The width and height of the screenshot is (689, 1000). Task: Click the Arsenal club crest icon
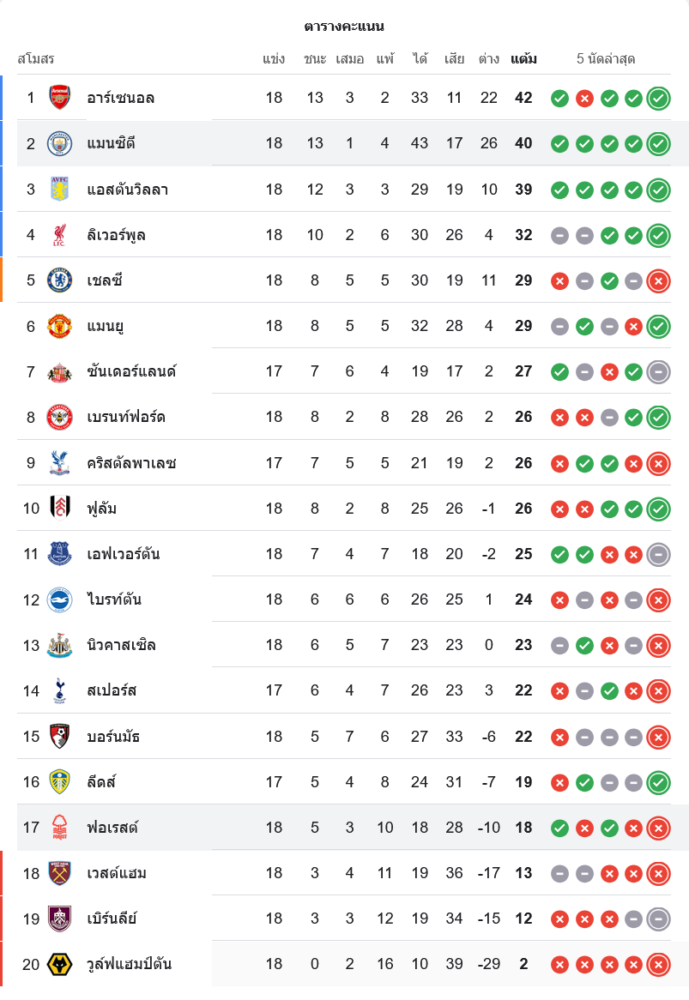click(x=60, y=98)
